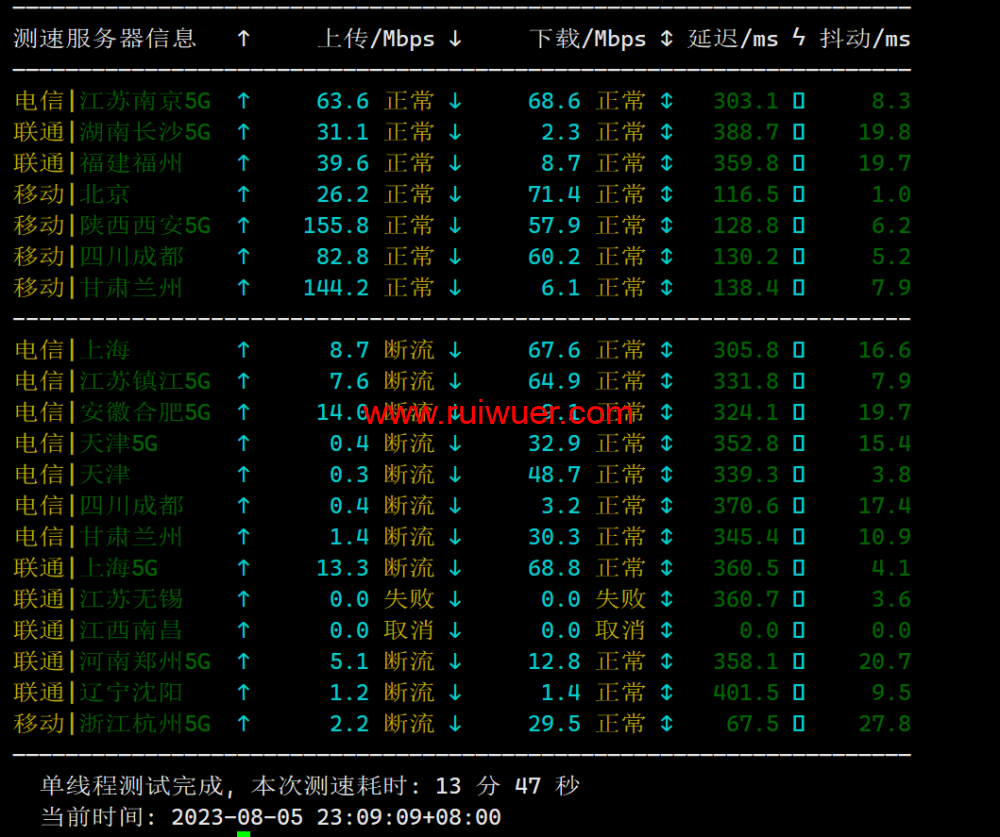
Task: Click the lightning bolt symbol in the header
Action: [x=798, y=39]
